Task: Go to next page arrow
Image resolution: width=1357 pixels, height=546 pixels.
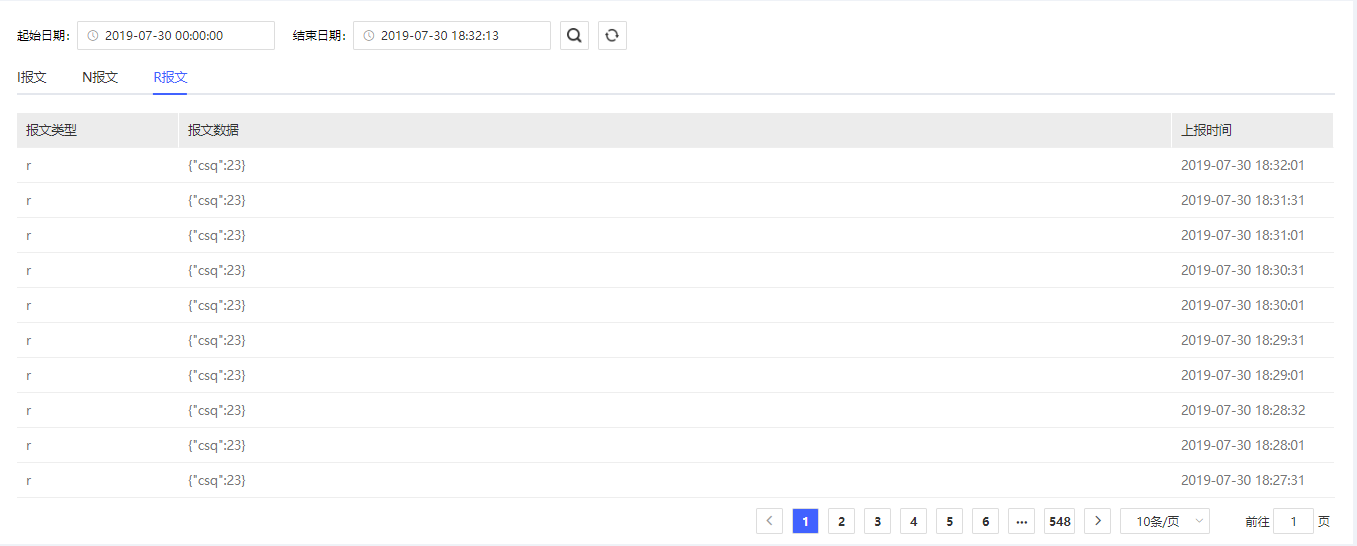Action: [x=1097, y=521]
